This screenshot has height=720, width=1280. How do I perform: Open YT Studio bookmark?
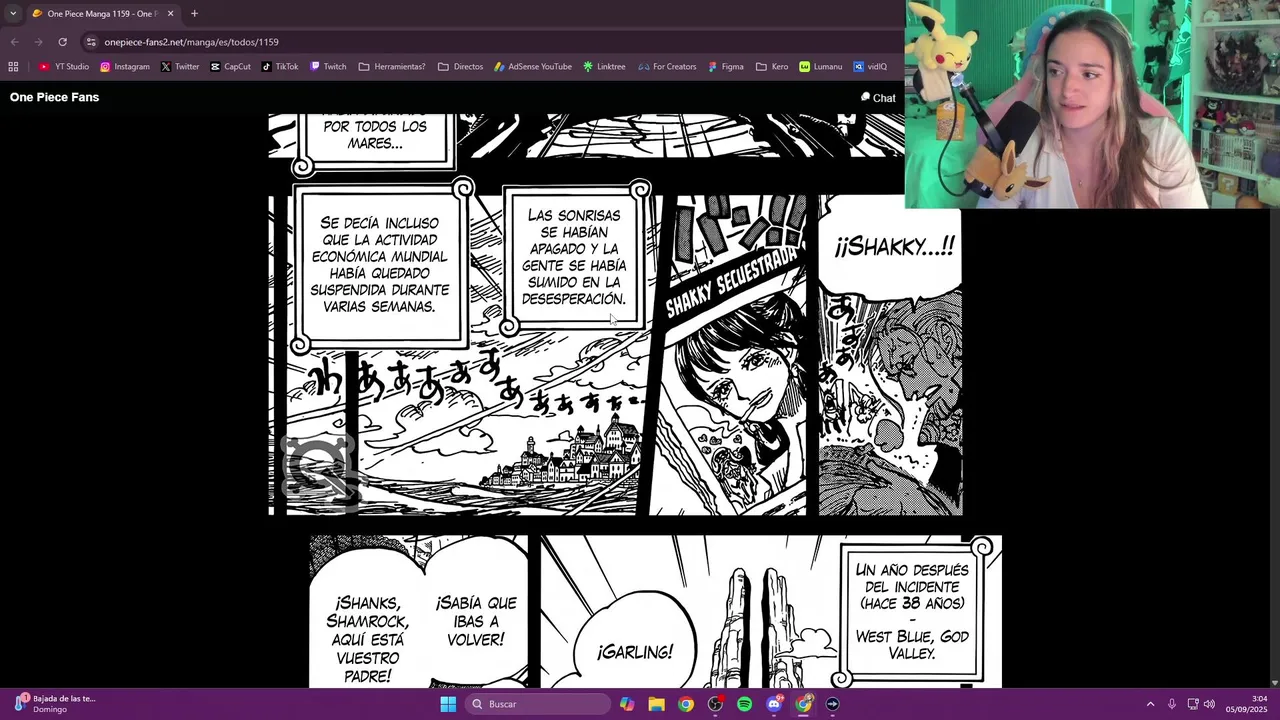coord(64,67)
